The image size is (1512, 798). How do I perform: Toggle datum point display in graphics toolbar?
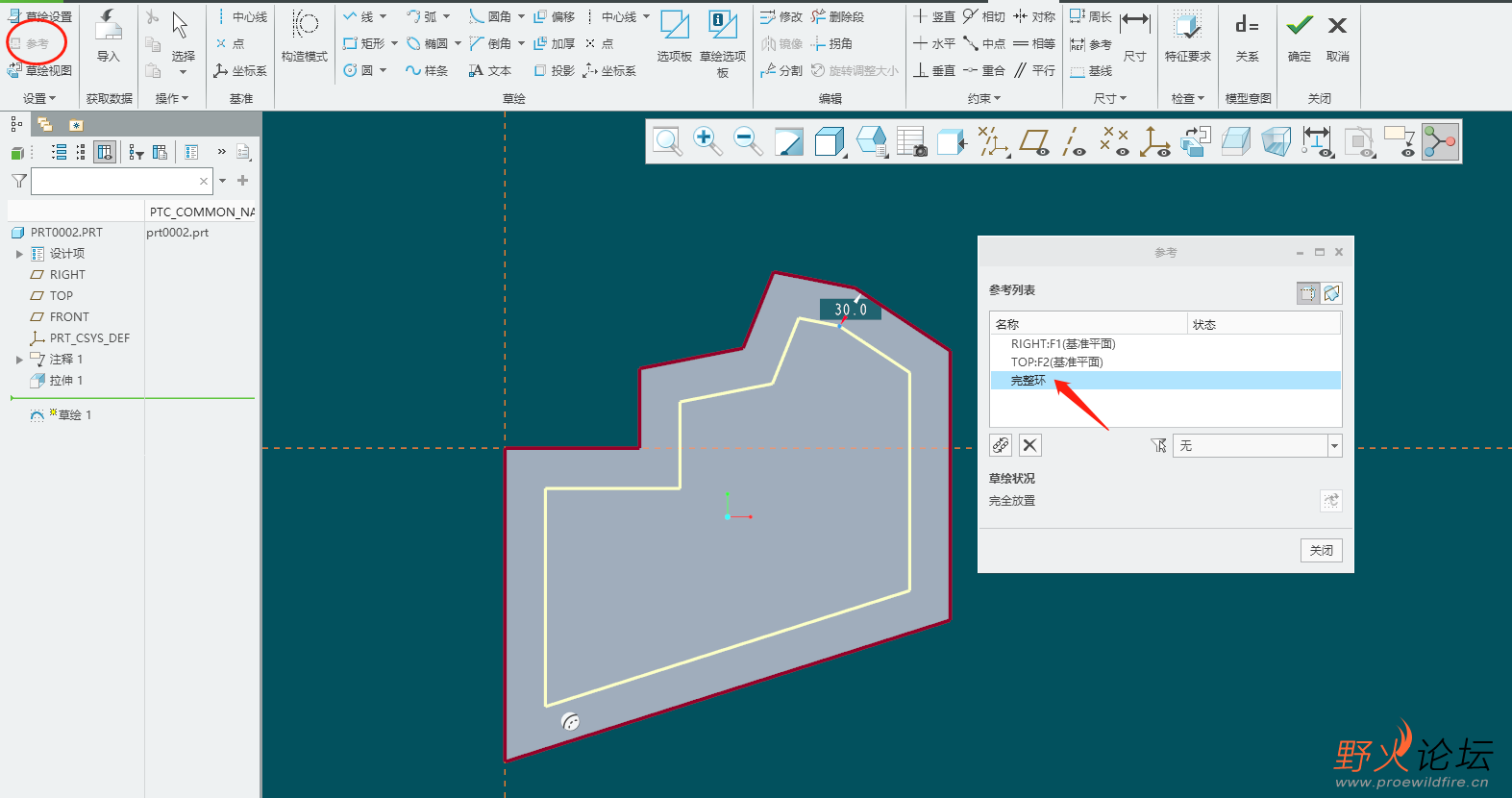tap(1114, 141)
